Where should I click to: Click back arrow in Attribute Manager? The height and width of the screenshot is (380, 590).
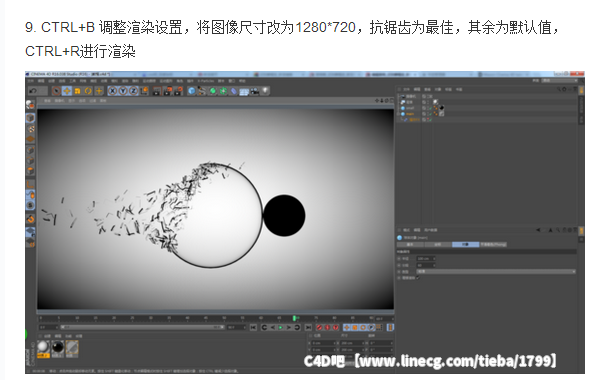[x=538, y=230]
